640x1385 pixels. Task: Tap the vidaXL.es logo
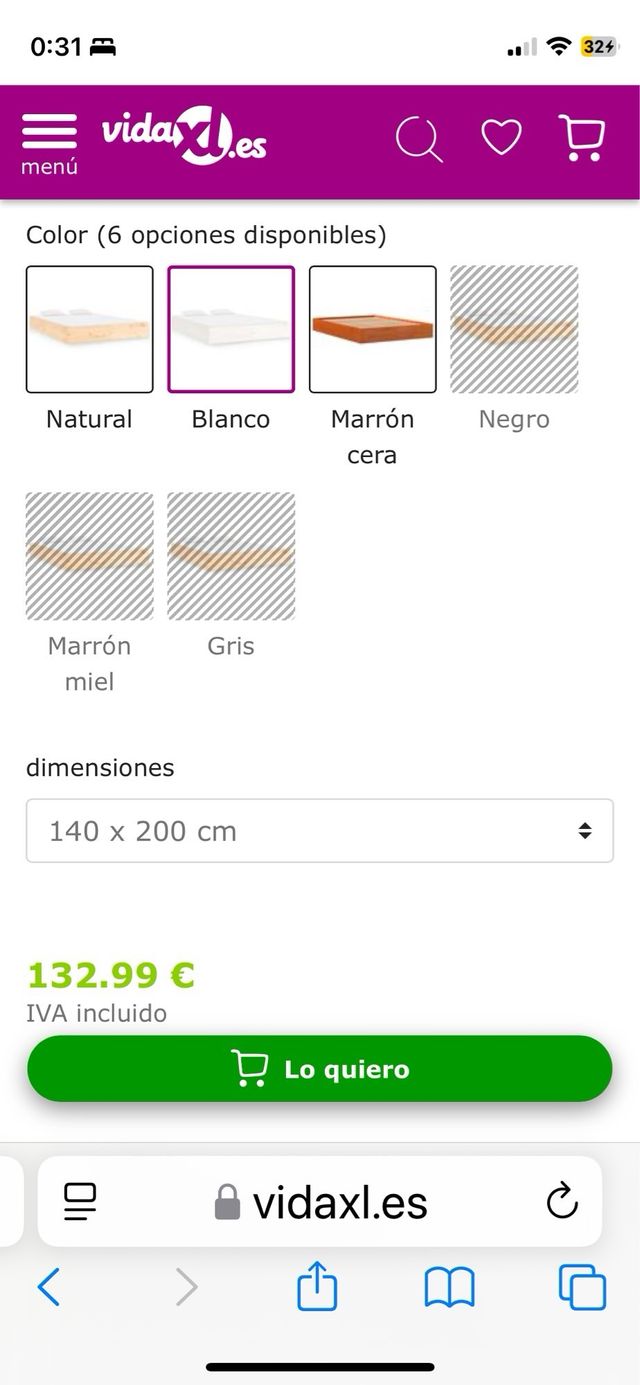pyautogui.click(x=185, y=137)
